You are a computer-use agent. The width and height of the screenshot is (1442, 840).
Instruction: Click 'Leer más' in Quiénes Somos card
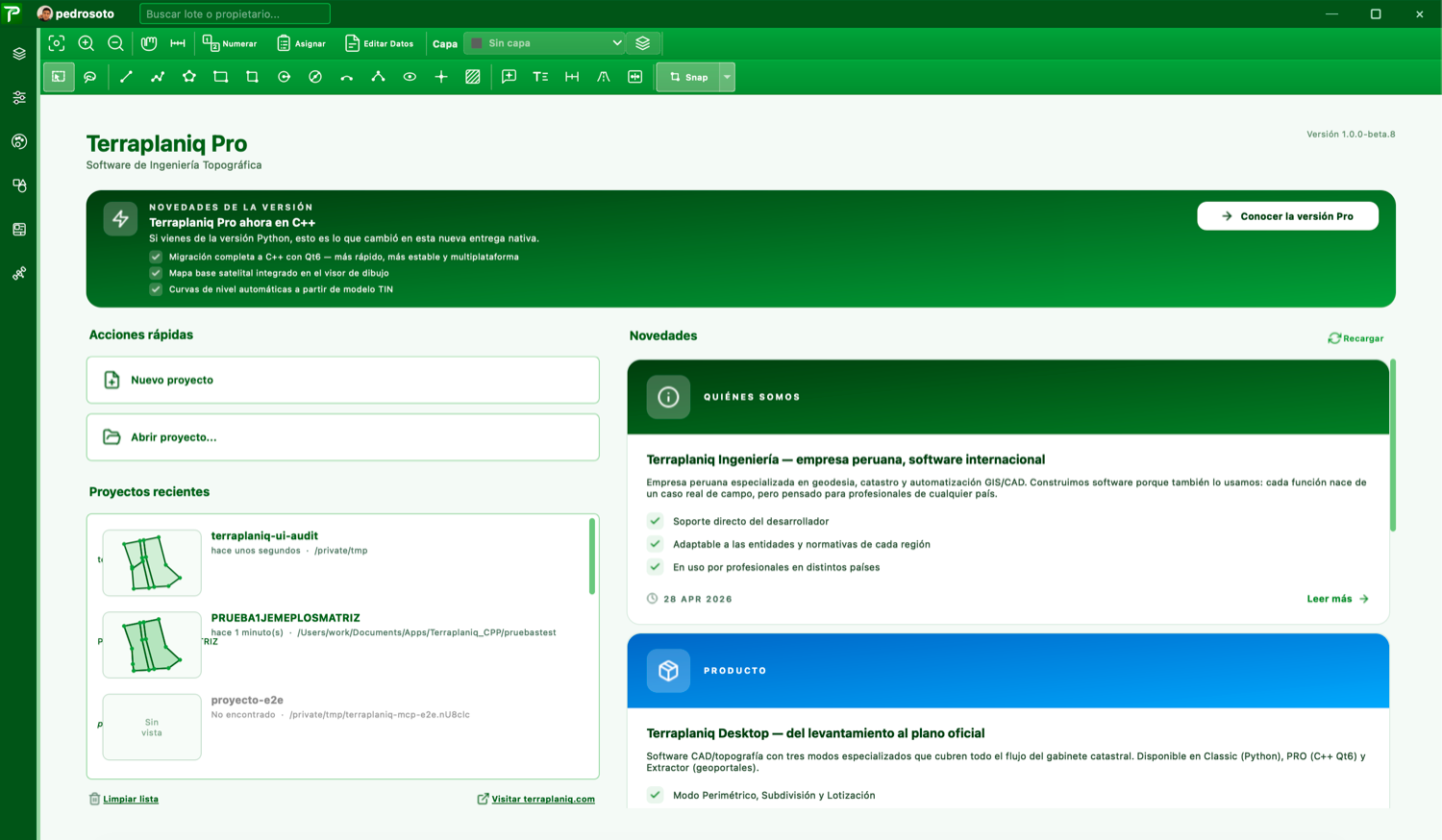1337,599
